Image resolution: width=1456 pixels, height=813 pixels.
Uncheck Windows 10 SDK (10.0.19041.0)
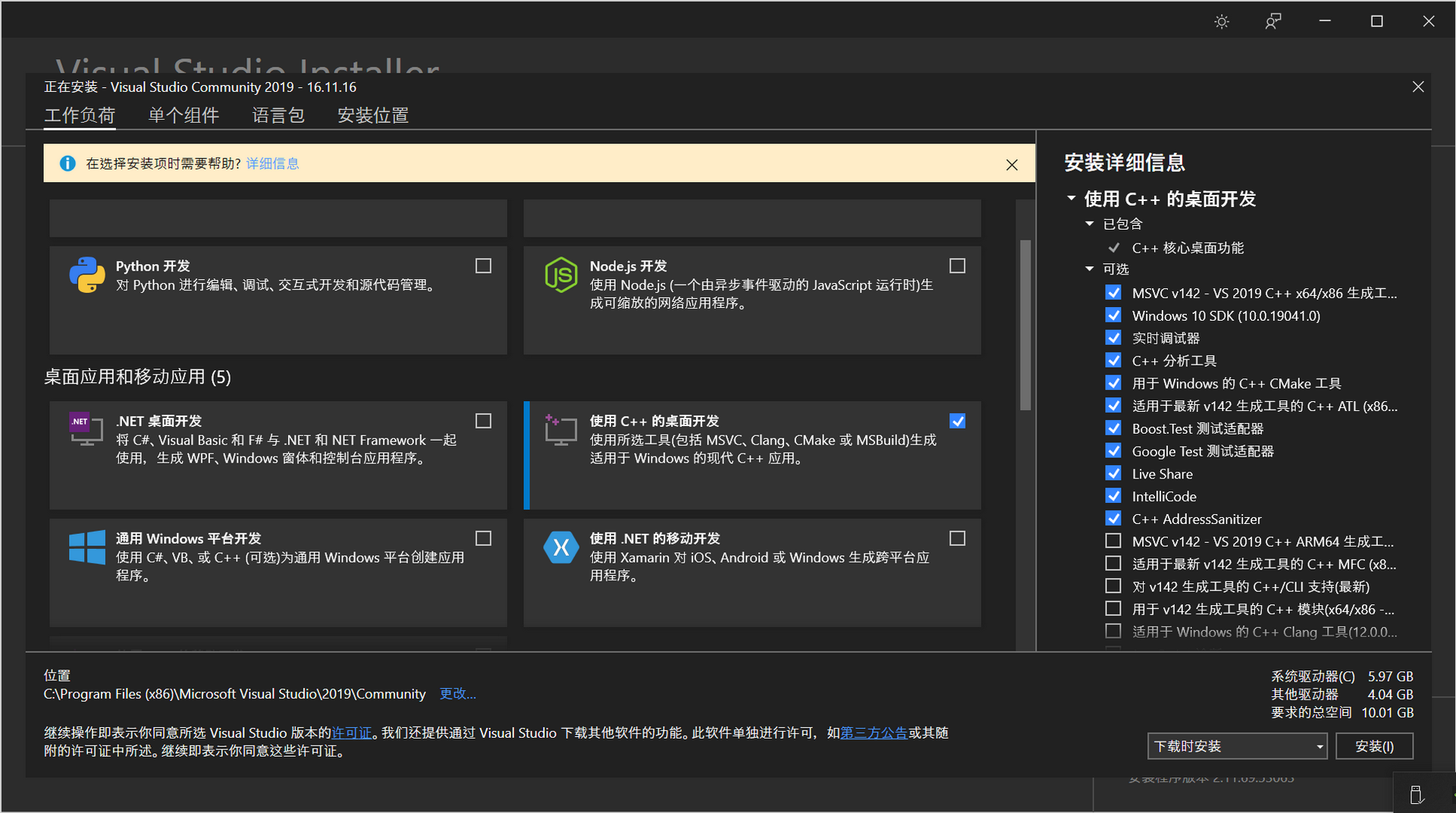(x=1113, y=315)
